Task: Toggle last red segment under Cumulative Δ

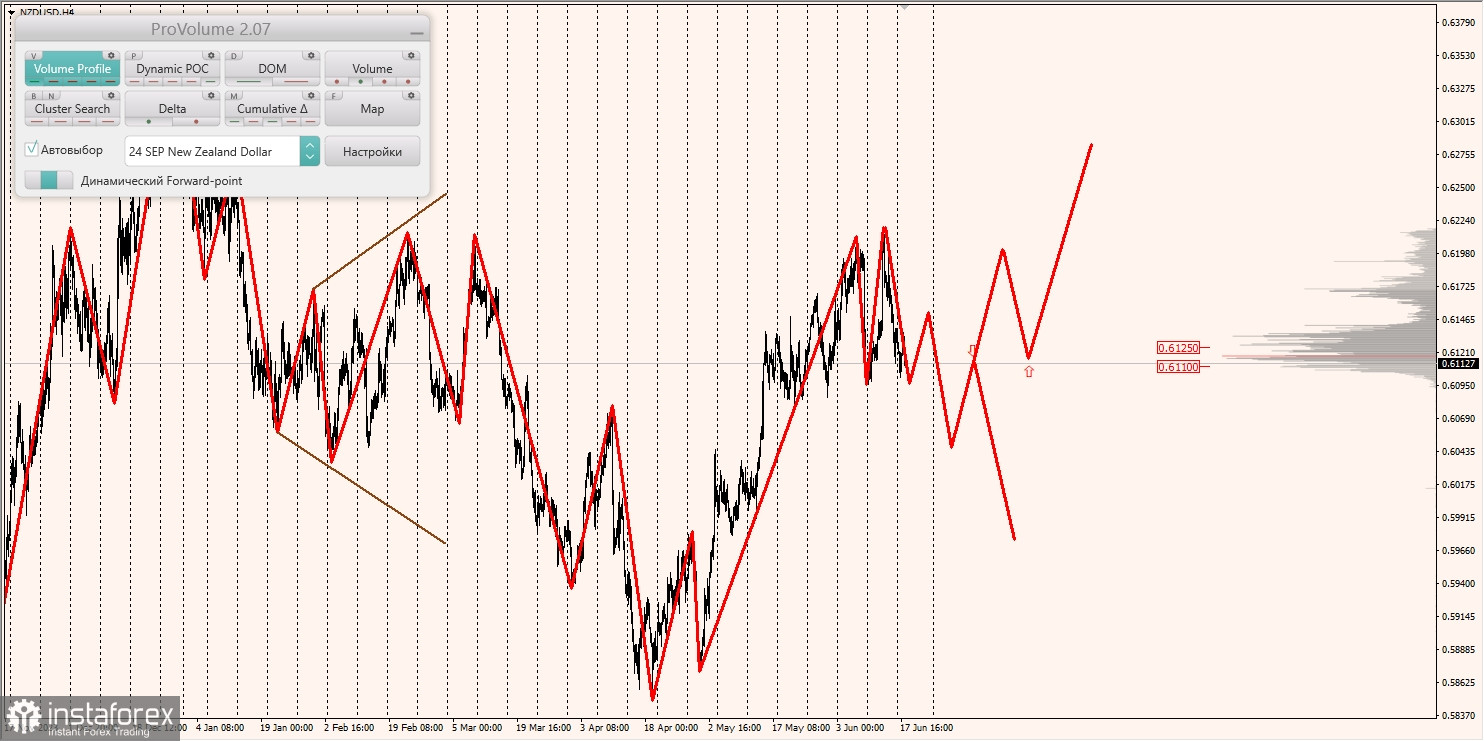Action: pos(310,121)
